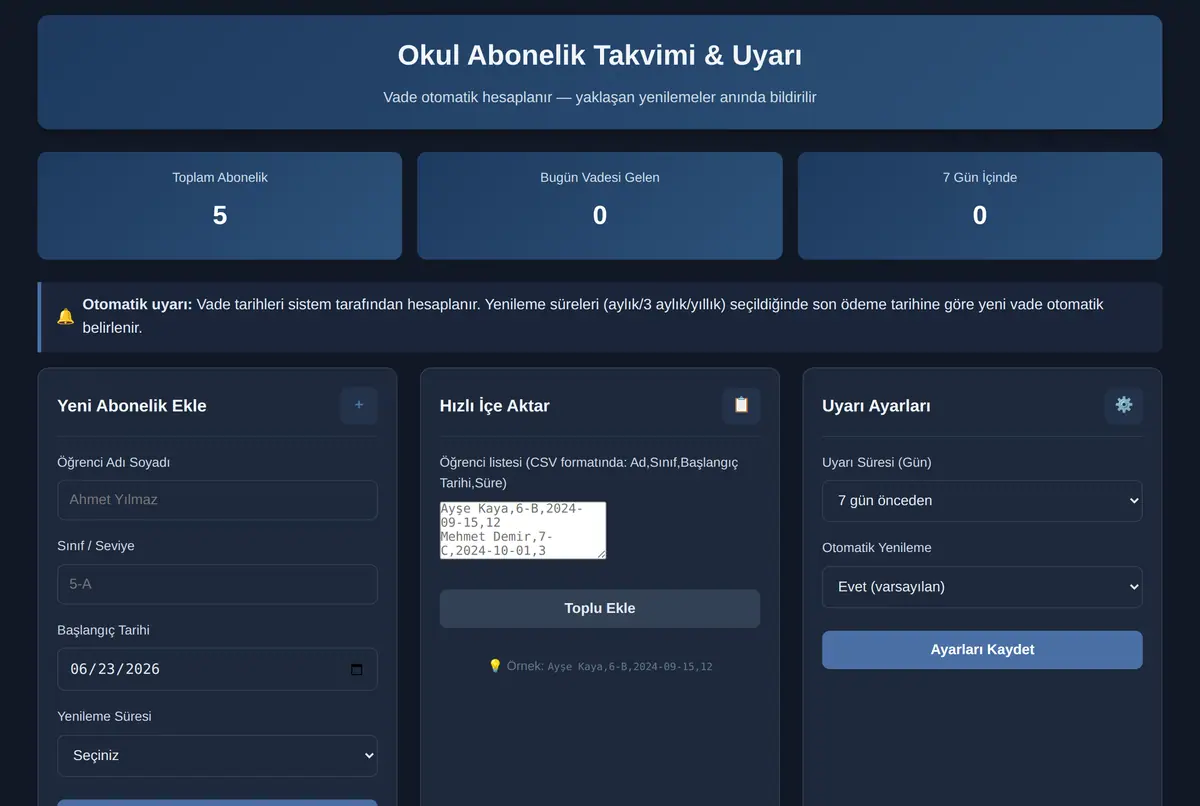Image resolution: width=1200 pixels, height=806 pixels.
Task: Click the Başlangıç Tarihi date field
Action: [217, 669]
